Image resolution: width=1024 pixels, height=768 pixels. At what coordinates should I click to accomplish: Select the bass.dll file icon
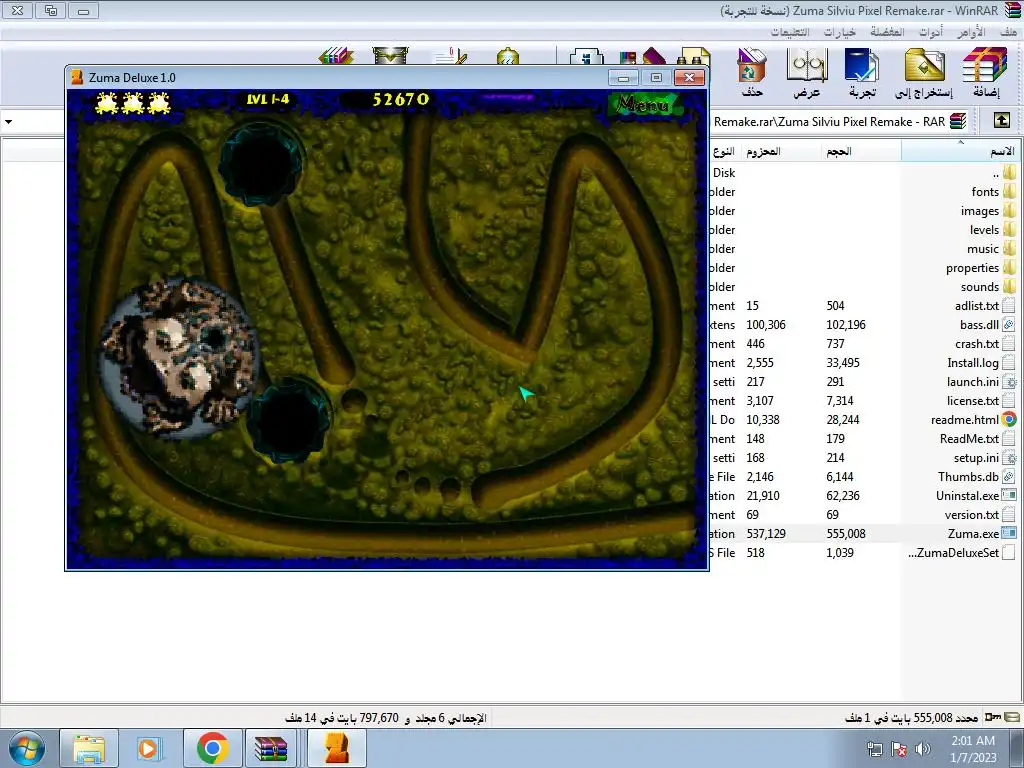click(x=1009, y=325)
